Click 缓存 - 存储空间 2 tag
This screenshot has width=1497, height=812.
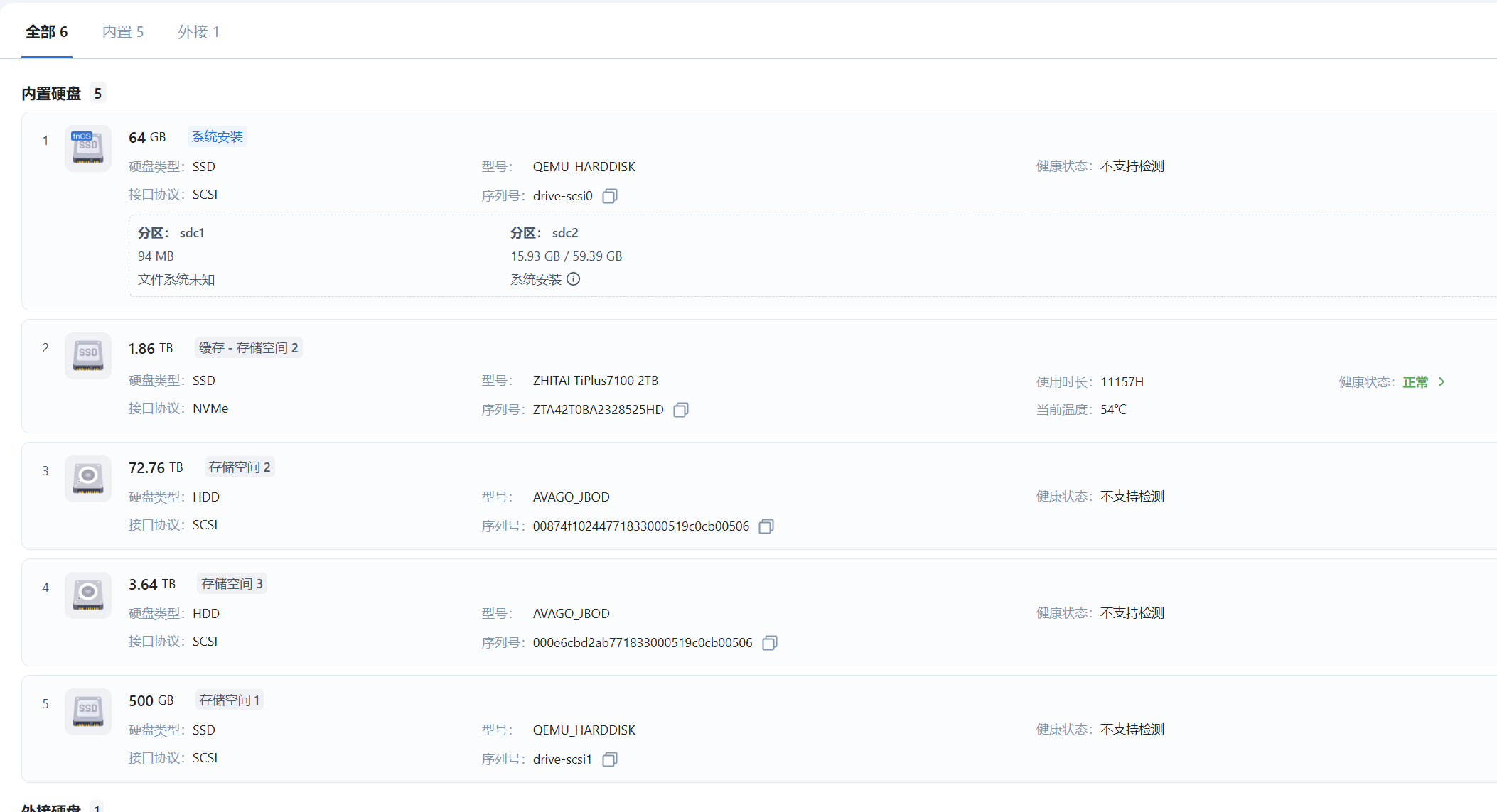click(248, 347)
